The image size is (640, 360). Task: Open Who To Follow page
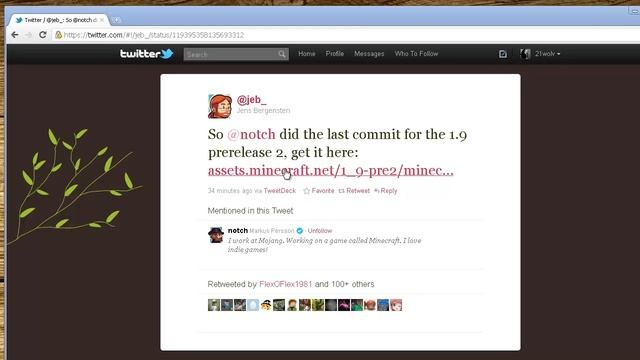[416, 54]
